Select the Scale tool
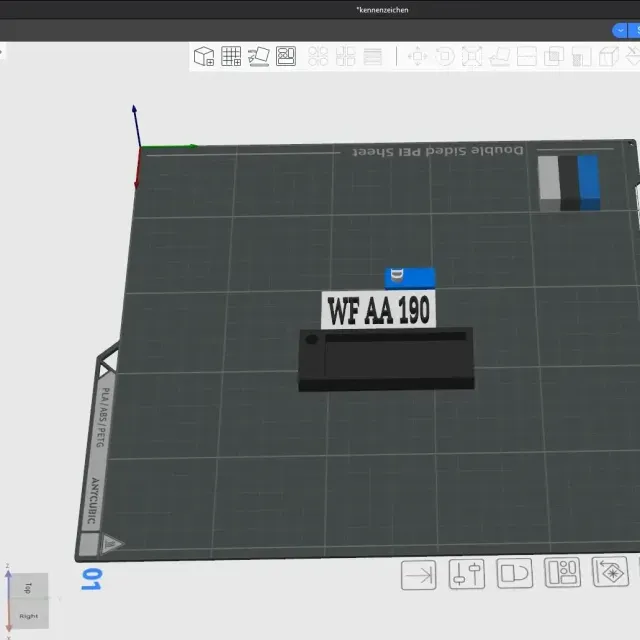640x640 pixels. (472, 56)
